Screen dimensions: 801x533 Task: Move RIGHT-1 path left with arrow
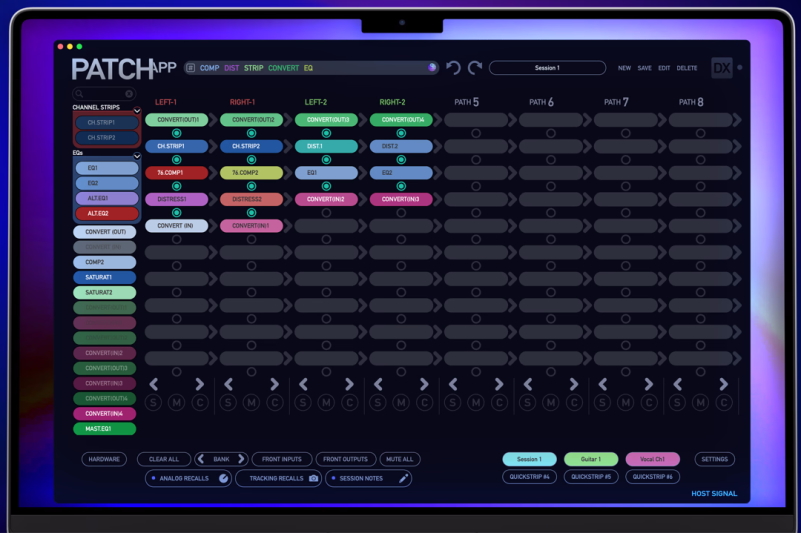coord(229,384)
